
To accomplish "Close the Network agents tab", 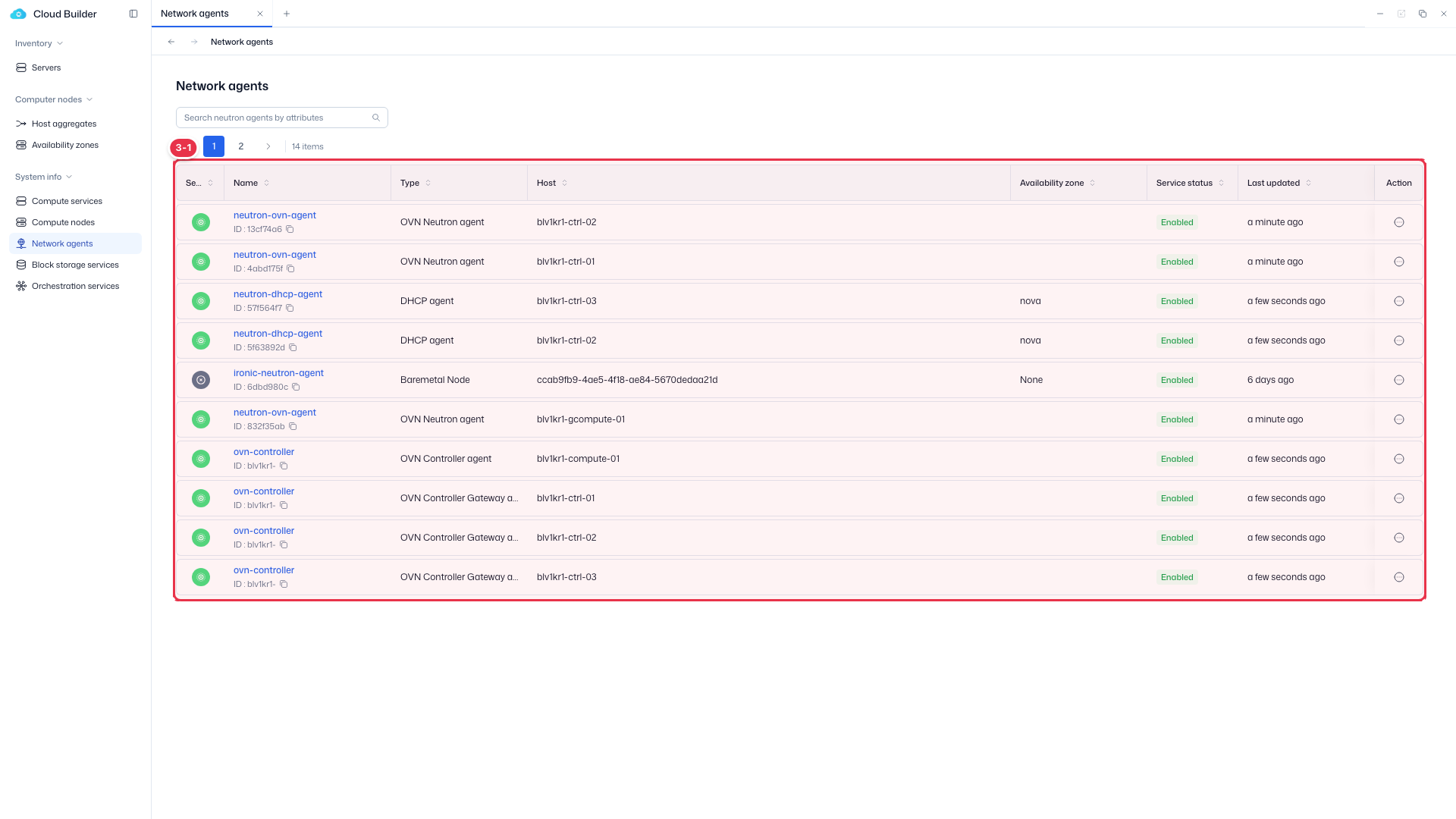I will (260, 14).
